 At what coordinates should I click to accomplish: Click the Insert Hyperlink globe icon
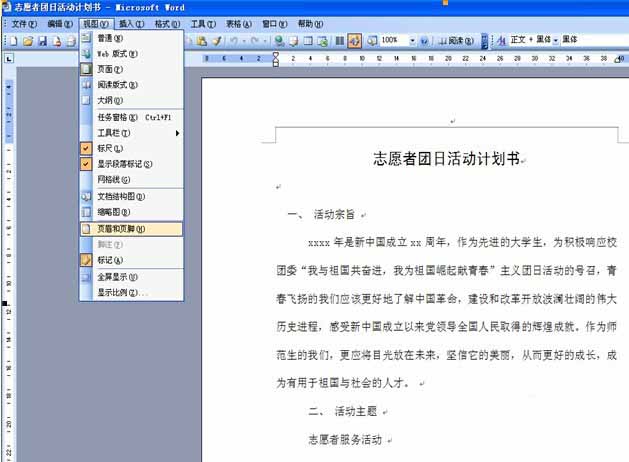tap(279, 41)
